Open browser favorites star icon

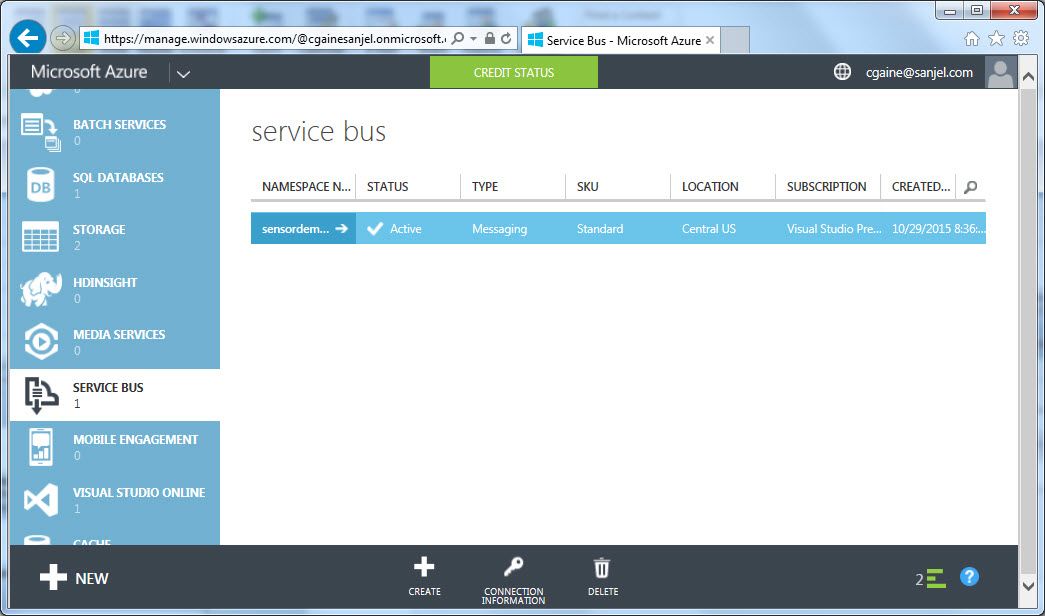996,39
